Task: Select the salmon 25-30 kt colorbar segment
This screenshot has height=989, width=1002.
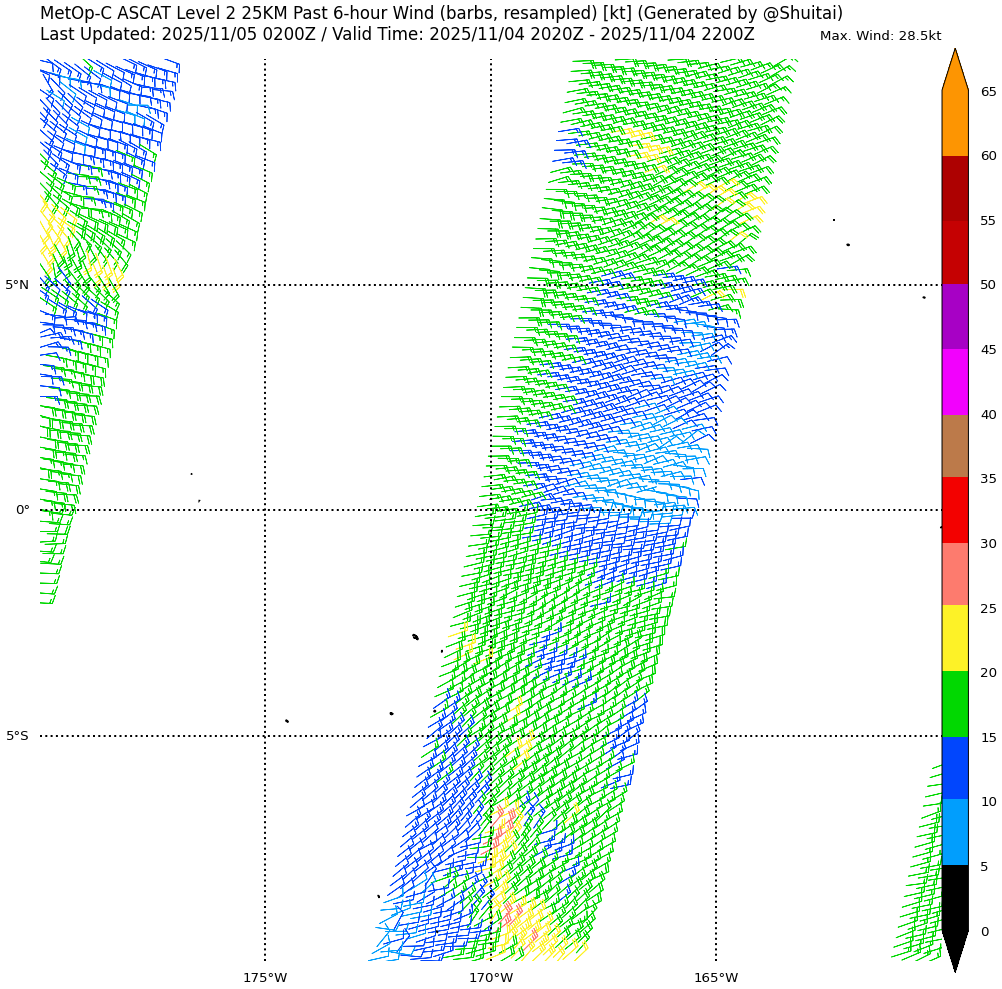Action: [x=955, y=574]
